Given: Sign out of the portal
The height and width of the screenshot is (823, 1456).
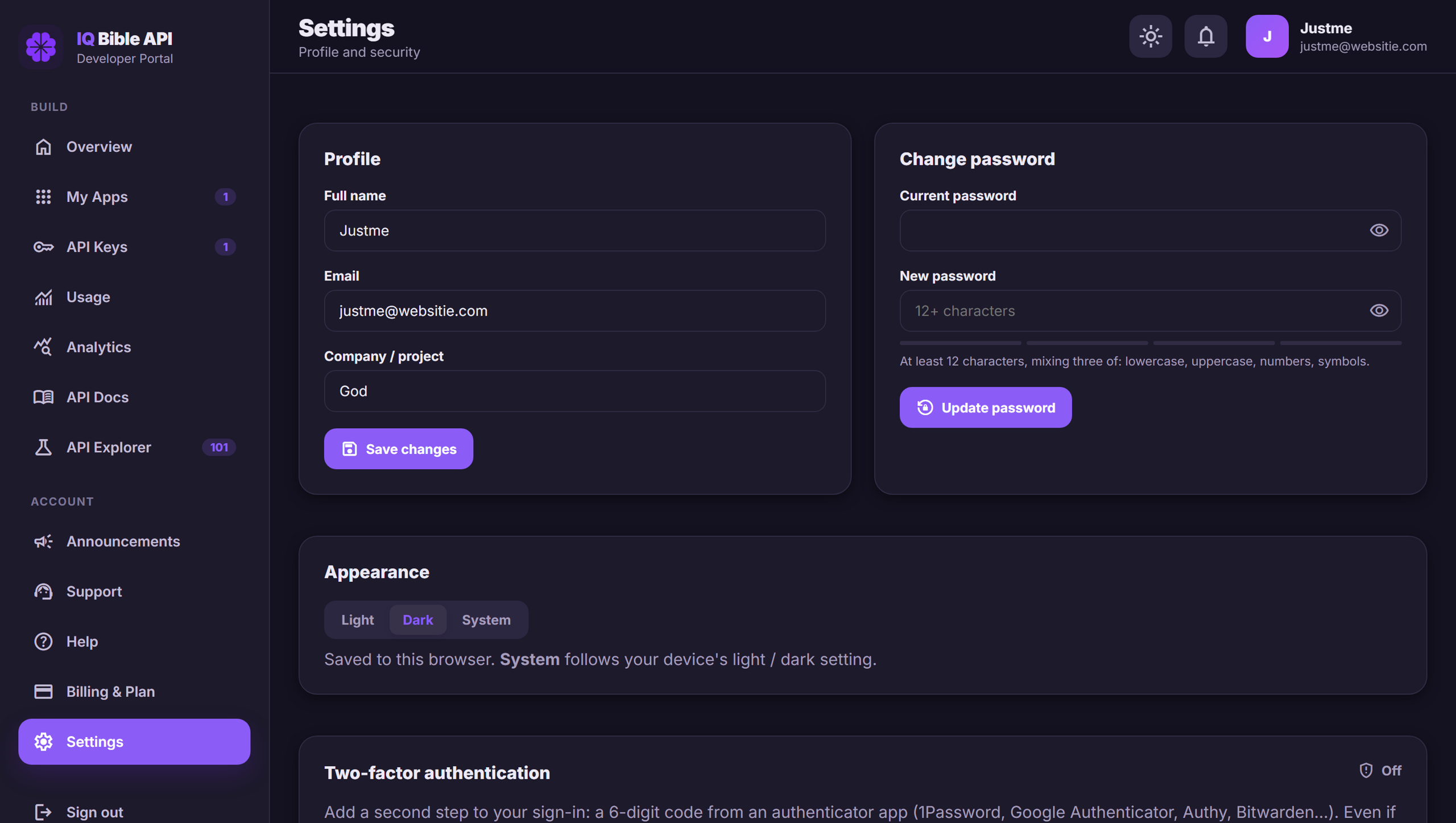Looking at the screenshot, I should 134,812.
